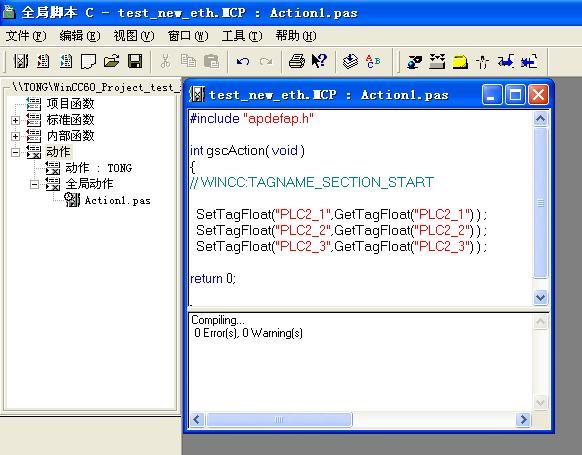Click the horizontal scrollbar thumb in output pane
This screenshot has height=455, width=582.
[279, 420]
